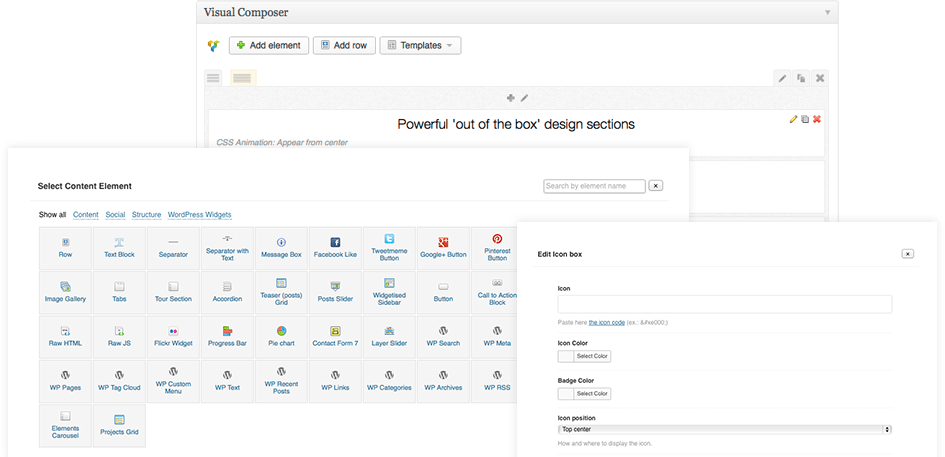
Task: Insert the WP Links widget
Action: click(x=335, y=382)
